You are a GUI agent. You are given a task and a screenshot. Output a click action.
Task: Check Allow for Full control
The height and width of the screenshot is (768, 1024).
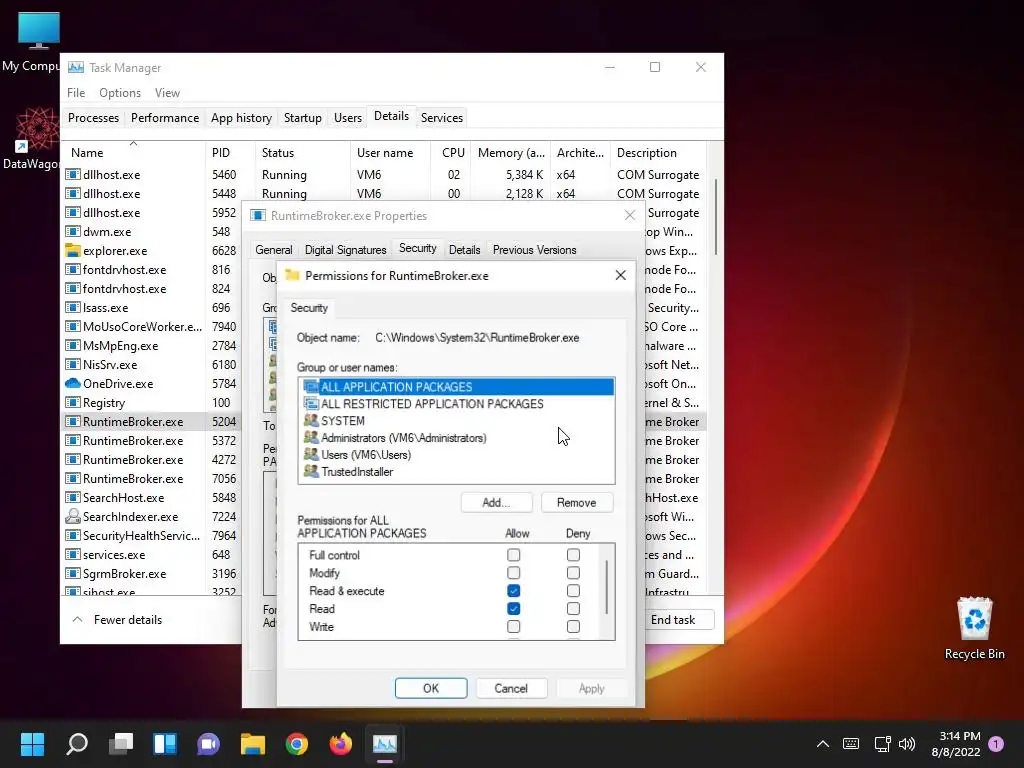[x=514, y=555]
